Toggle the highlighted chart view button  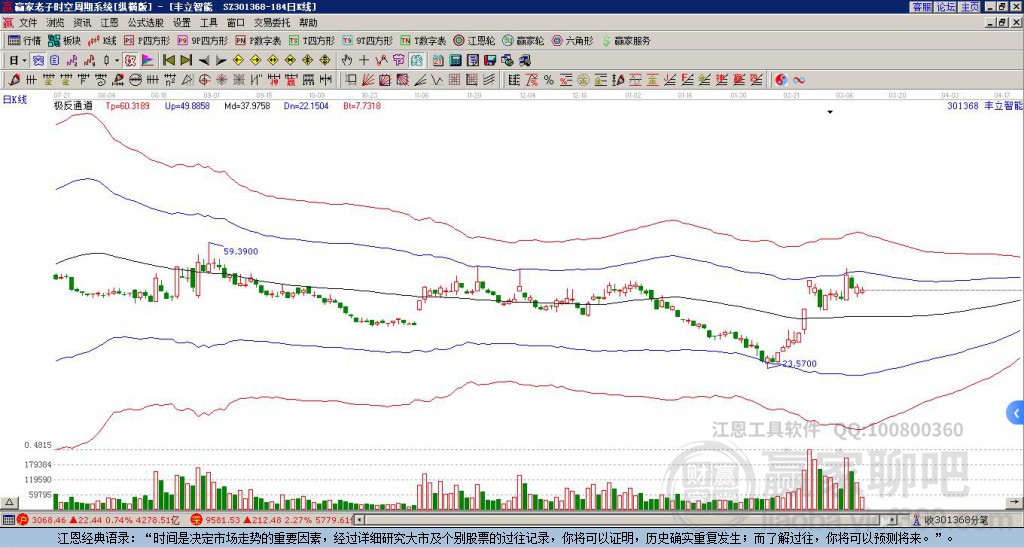[x=39, y=61]
